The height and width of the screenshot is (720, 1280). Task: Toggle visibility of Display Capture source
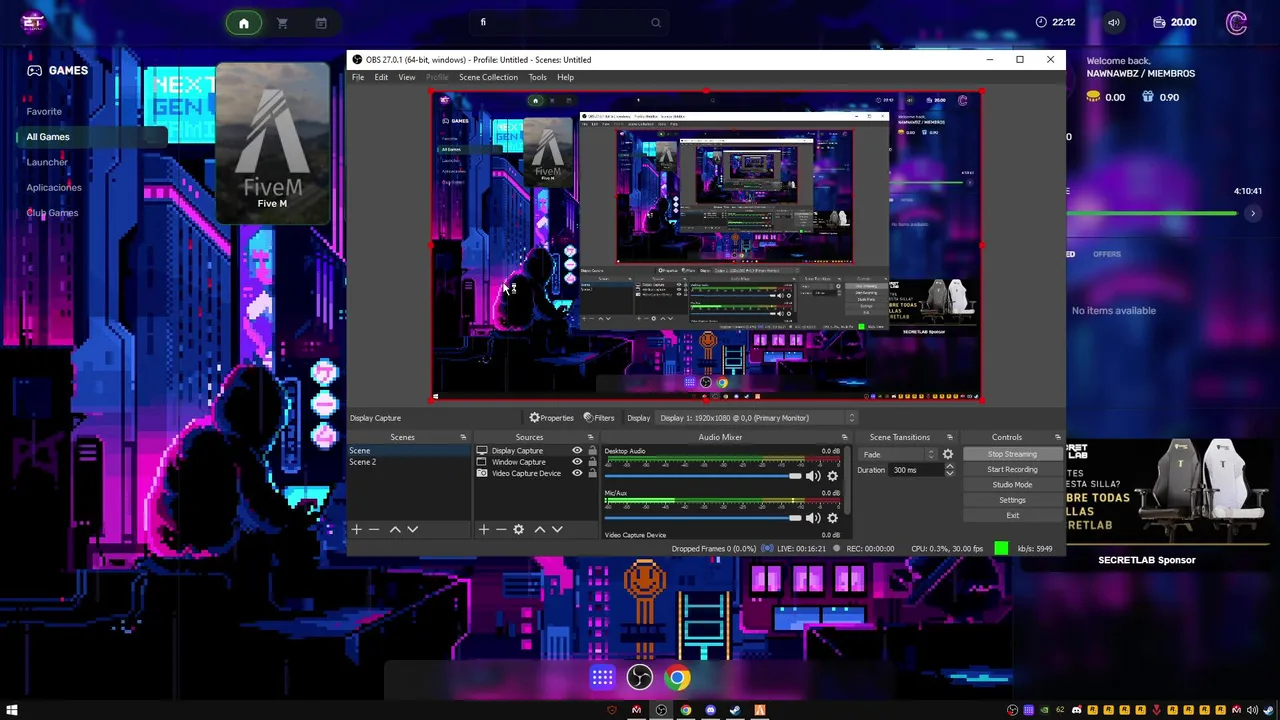click(x=577, y=451)
